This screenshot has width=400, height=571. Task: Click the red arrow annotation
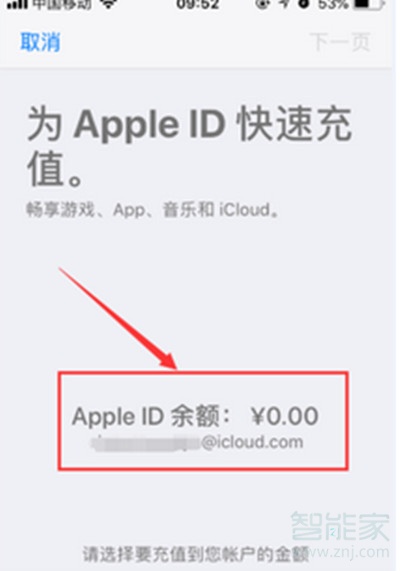[118, 318]
